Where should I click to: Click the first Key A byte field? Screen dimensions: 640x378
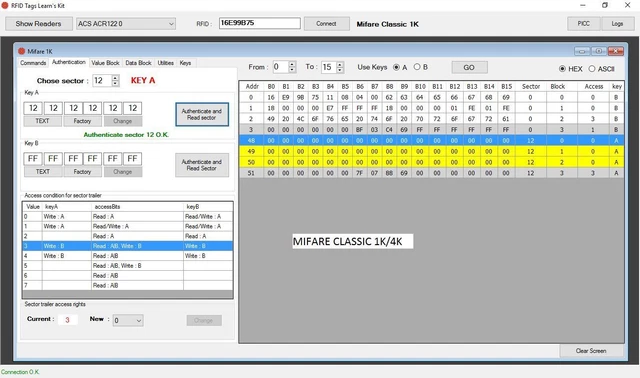click(x=33, y=108)
